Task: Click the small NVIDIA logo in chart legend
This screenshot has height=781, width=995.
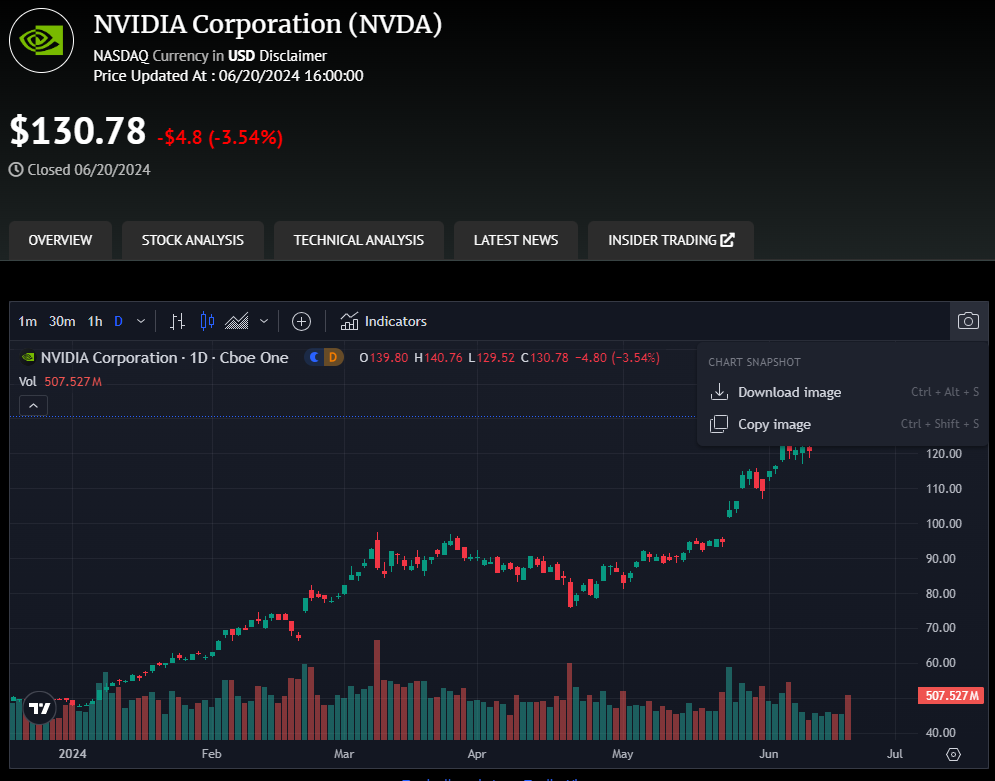Action: click(28, 358)
